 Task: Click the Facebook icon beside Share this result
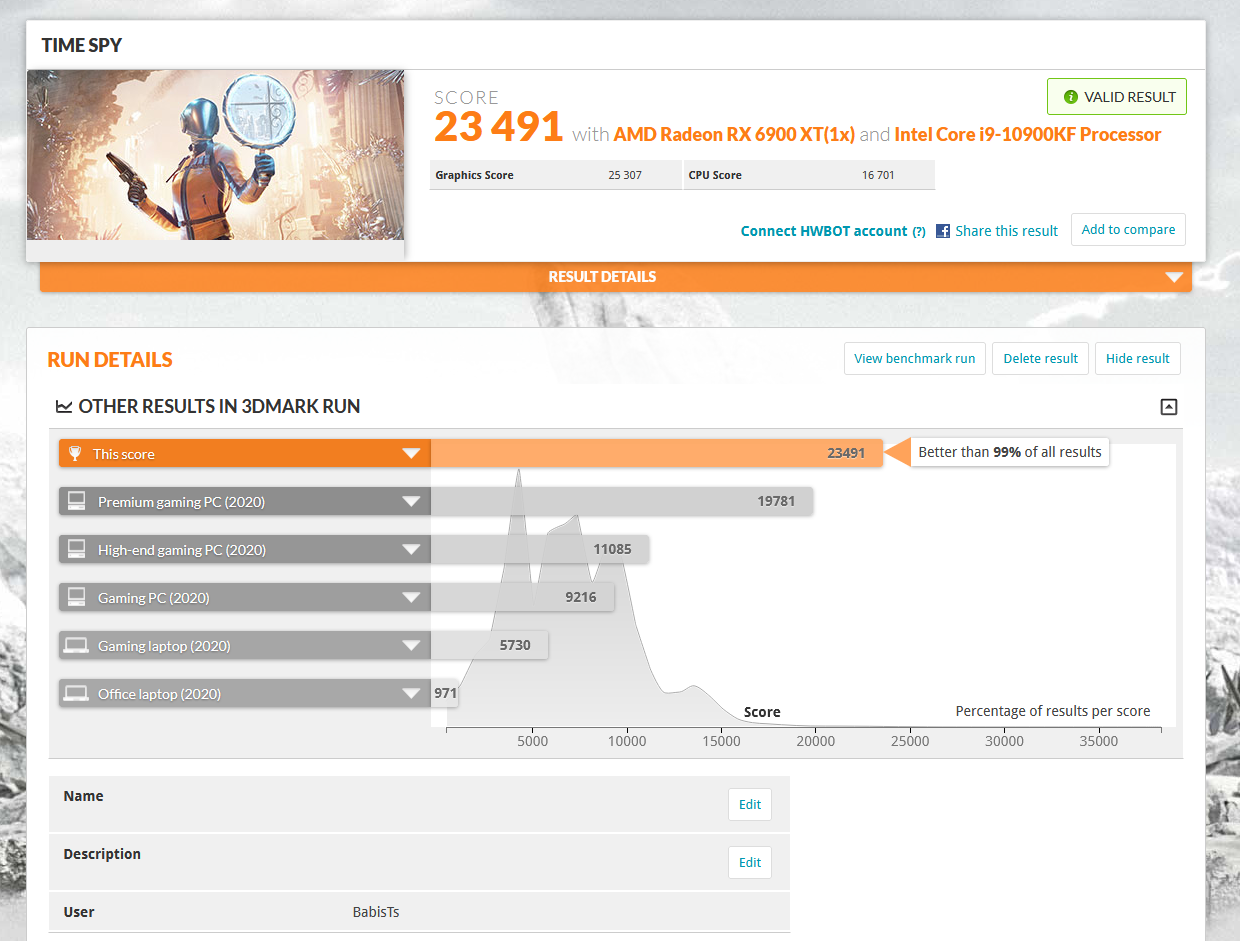943,231
